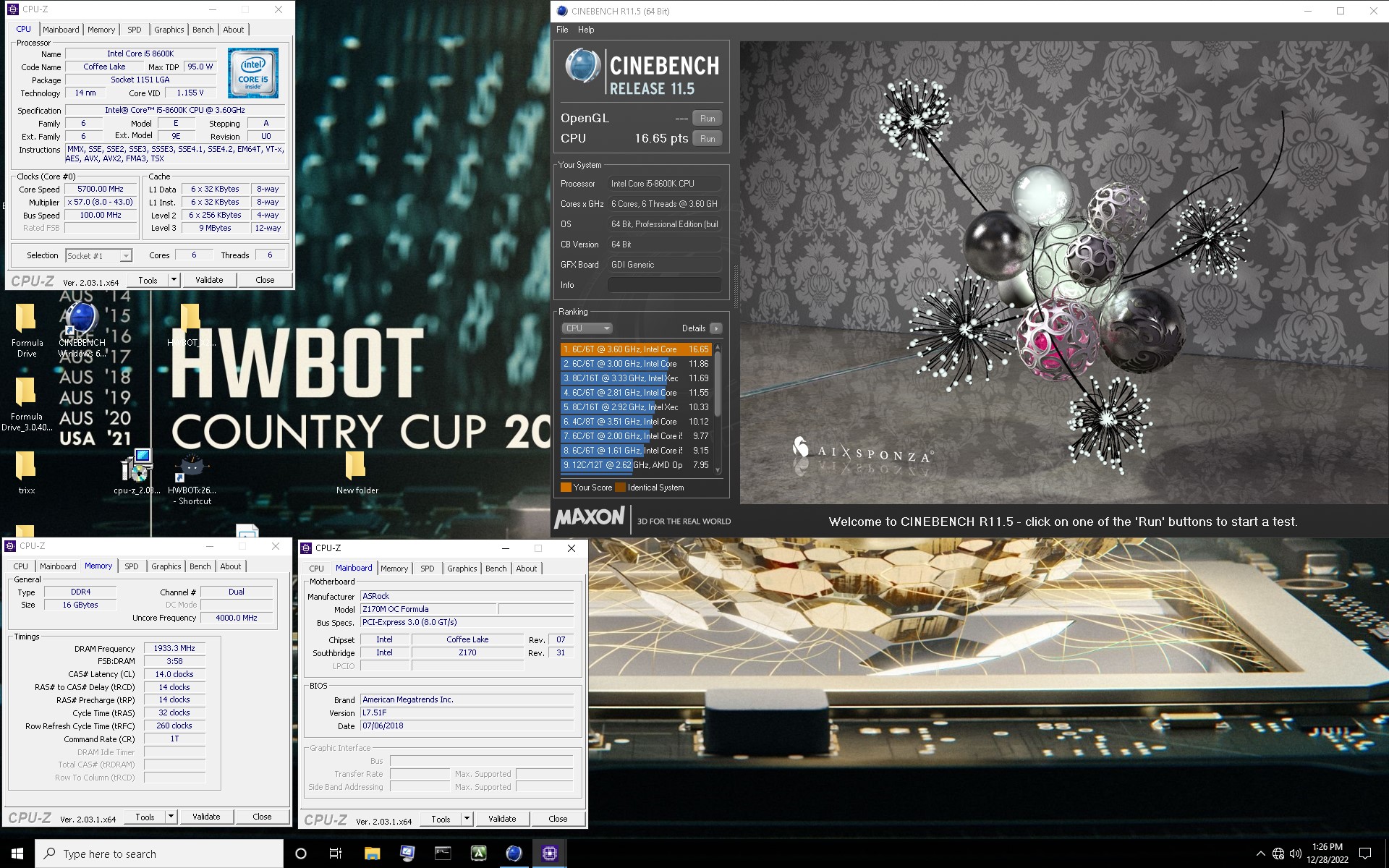Run the CPU test in Cinebench

pos(708,139)
